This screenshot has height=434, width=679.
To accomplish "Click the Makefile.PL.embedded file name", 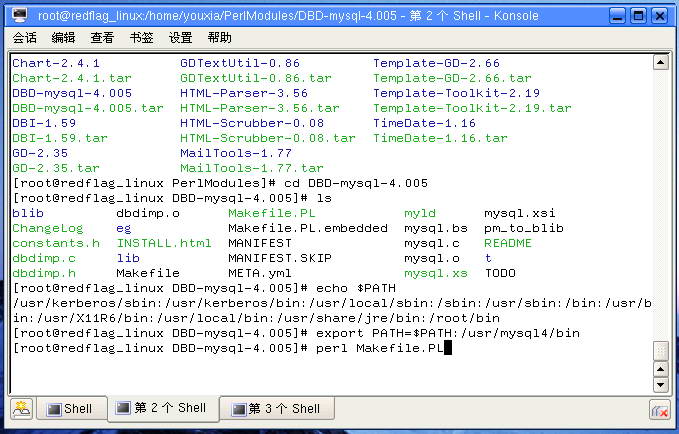I will [x=308, y=228].
